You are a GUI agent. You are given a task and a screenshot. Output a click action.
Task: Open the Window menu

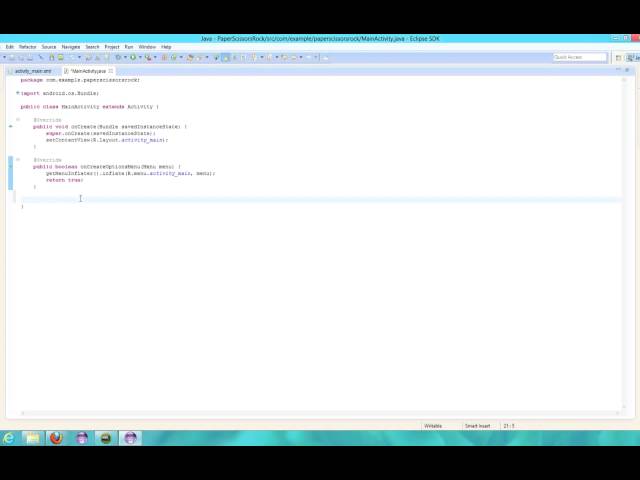click(x=147, y=47)
